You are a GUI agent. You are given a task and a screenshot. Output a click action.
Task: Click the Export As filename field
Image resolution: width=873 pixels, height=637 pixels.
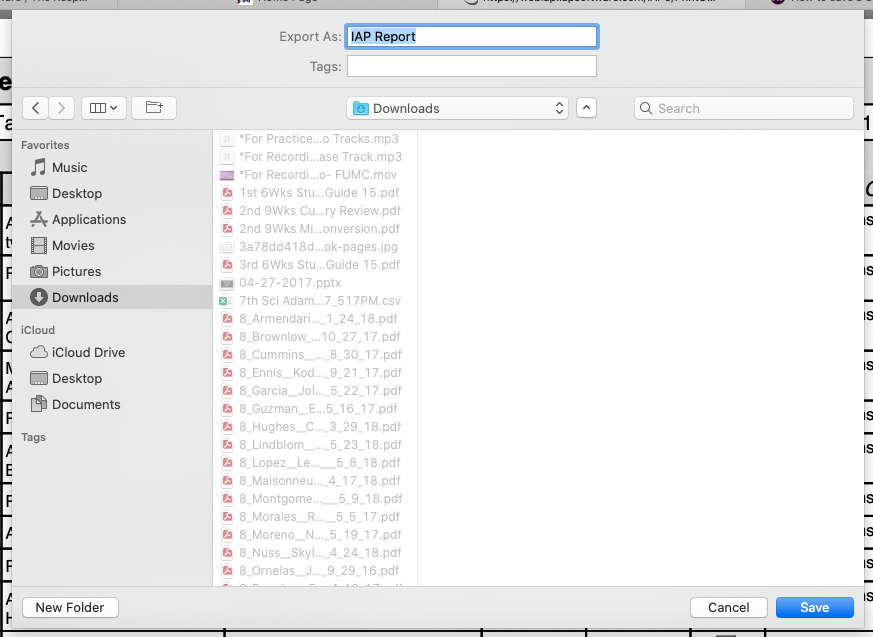(x=472, y=37)
